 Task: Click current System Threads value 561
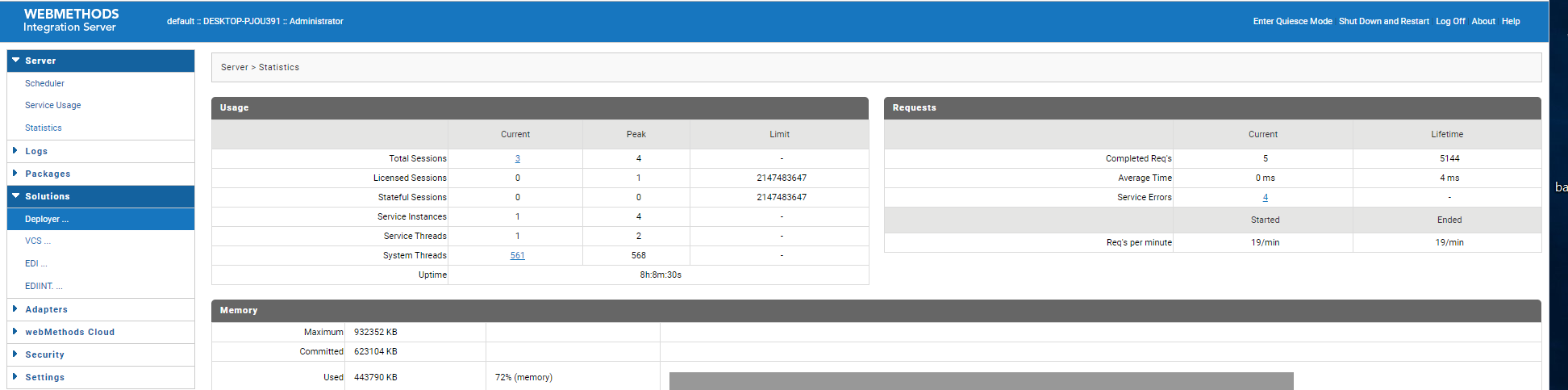point(517,255)
